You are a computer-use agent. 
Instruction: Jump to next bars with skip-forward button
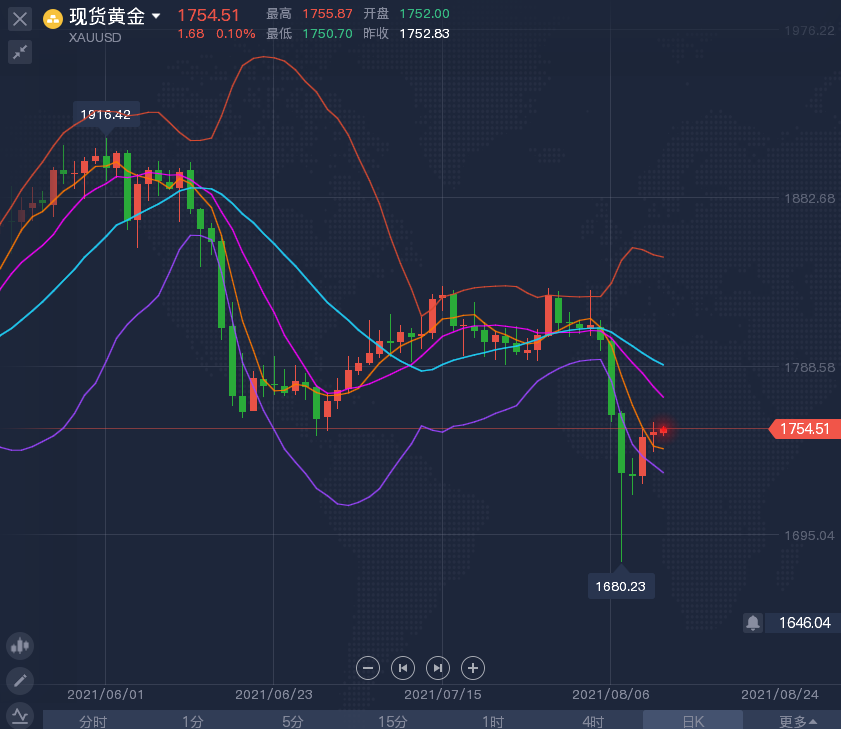click(x=438, y=668)
